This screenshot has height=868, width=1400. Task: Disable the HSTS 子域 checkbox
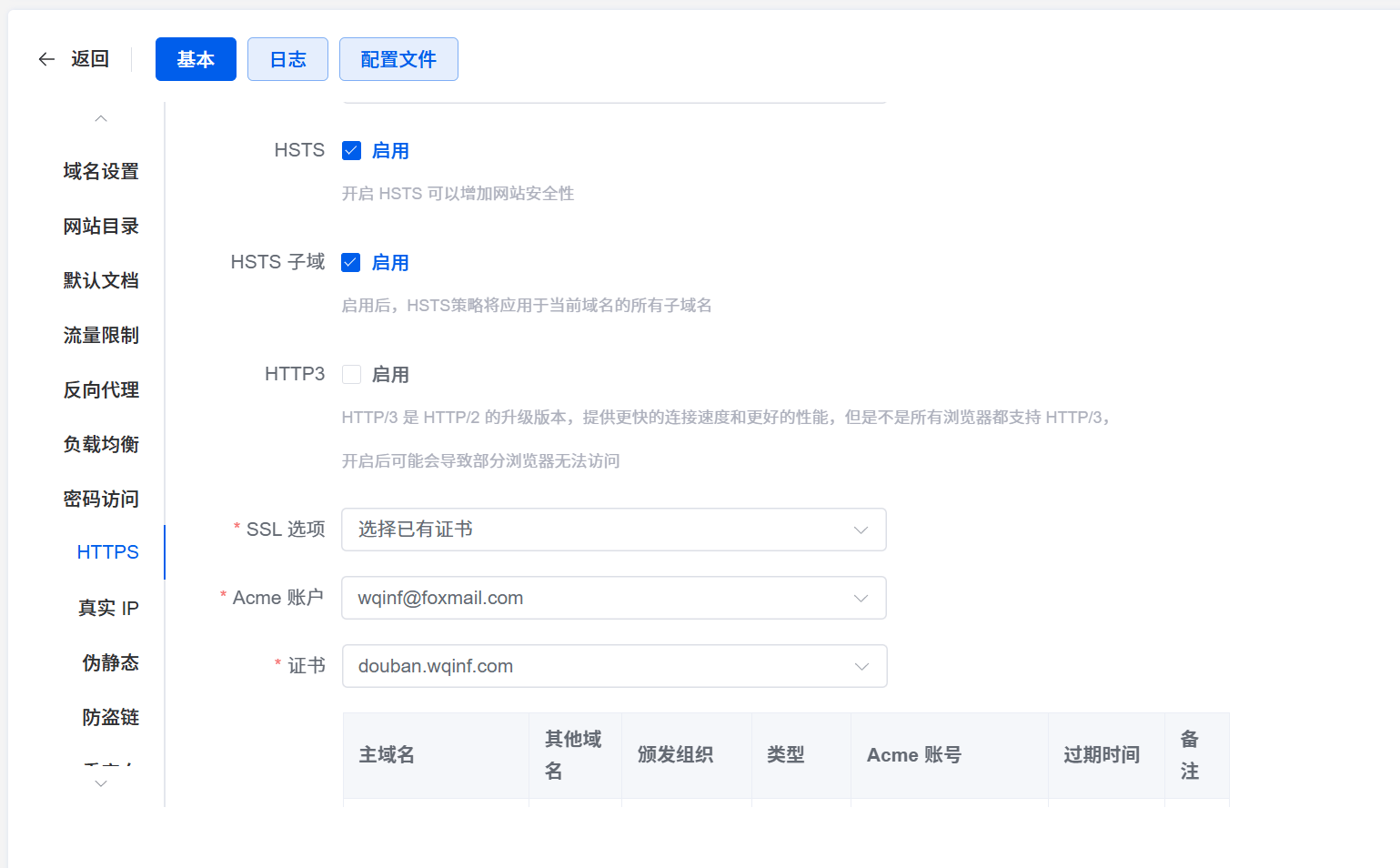tap(351, 263)
